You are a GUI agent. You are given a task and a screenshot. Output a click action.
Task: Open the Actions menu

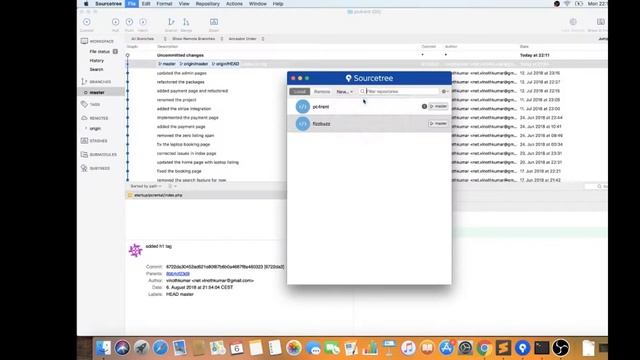tap(234, 4)
